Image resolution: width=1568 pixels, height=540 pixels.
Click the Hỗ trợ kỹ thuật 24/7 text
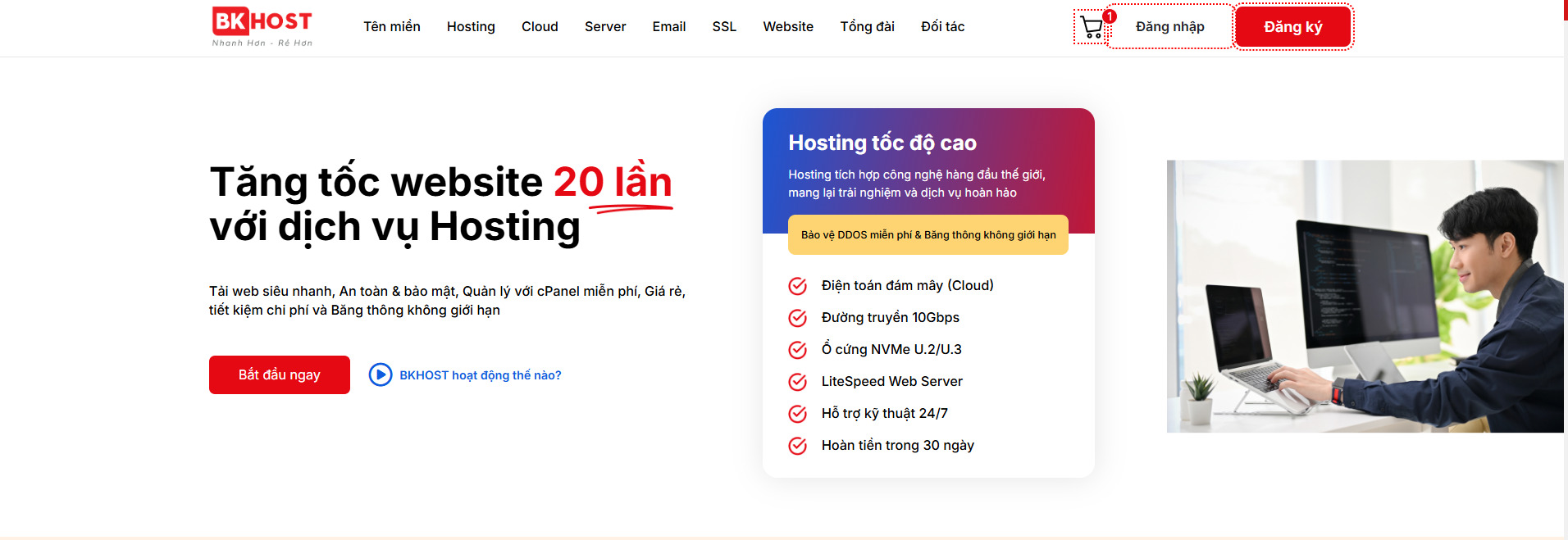coord(885,413)
